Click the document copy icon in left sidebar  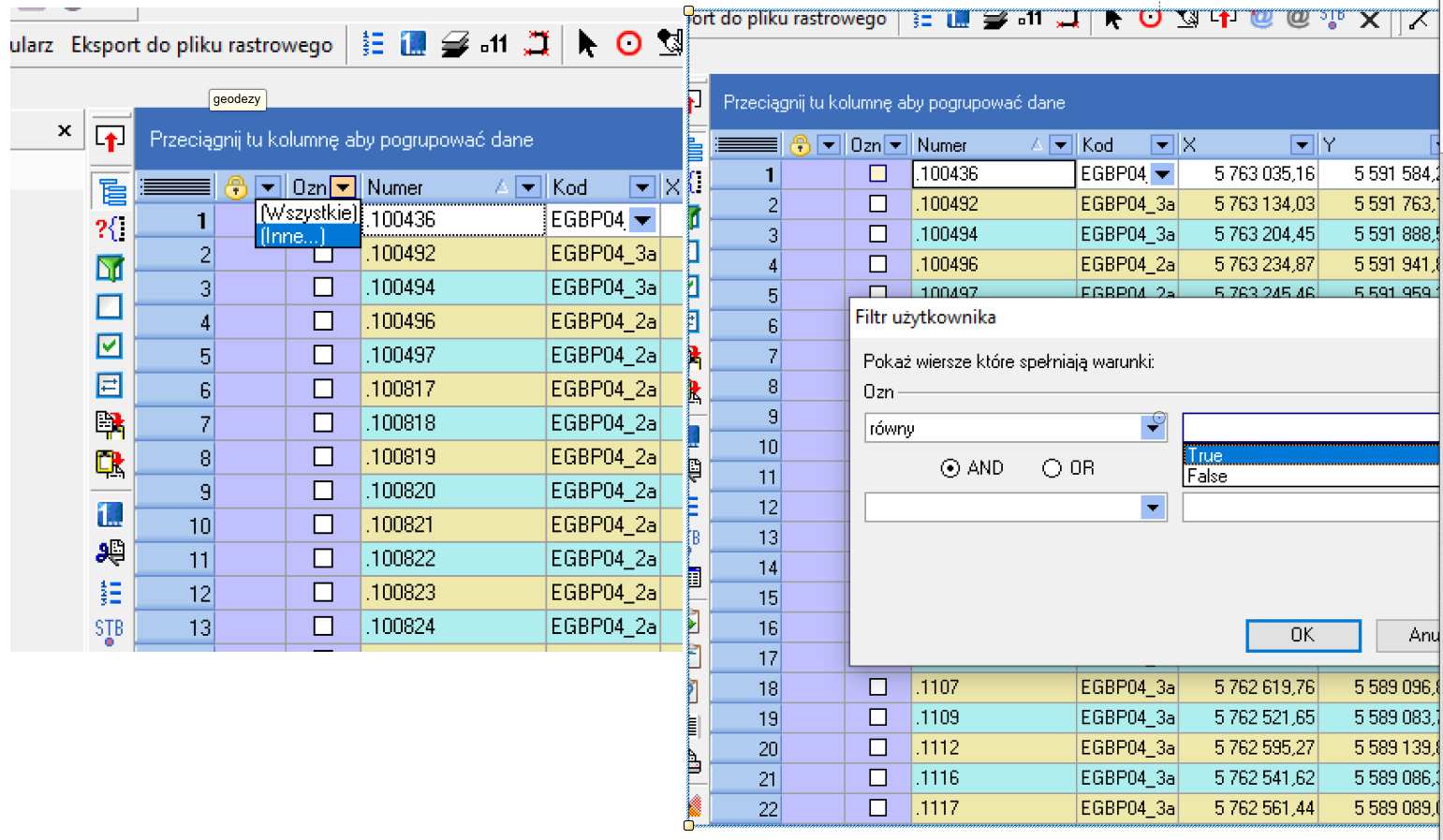[x=110, y=424]
